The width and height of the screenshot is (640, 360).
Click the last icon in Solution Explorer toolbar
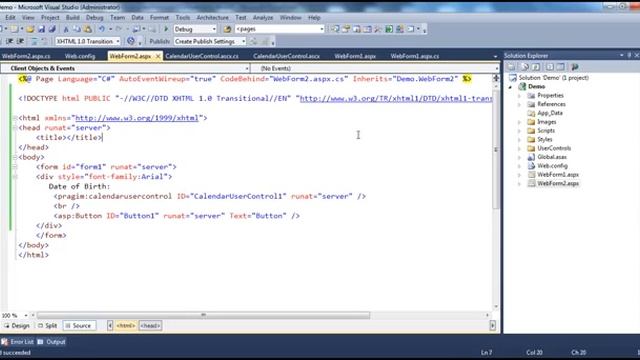point(575,67)
